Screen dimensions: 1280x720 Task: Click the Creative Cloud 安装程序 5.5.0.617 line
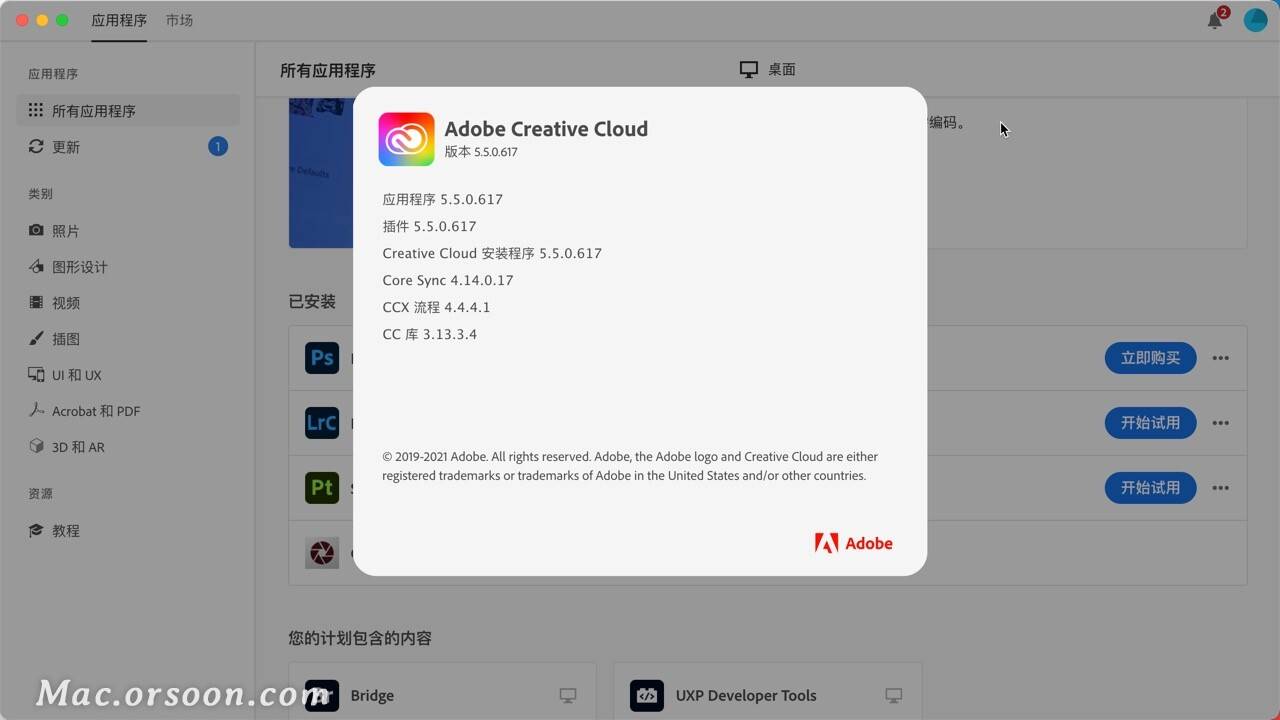pyautogui.click(x=492, y=253)
